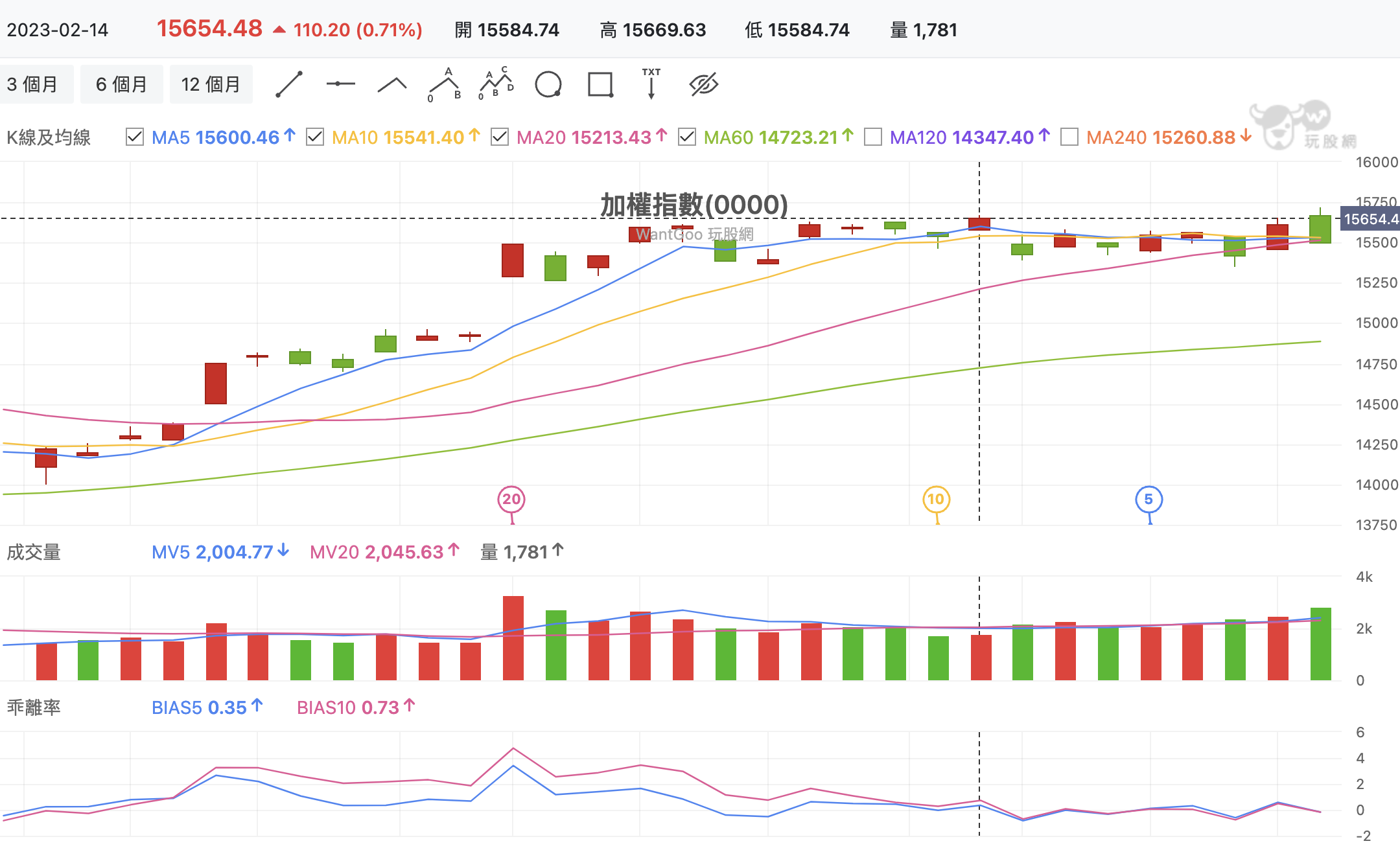The height and width of the screenshot is (850, 1400).
Task: Switch to the 12 個月 range tab
Action: [211, 85]
